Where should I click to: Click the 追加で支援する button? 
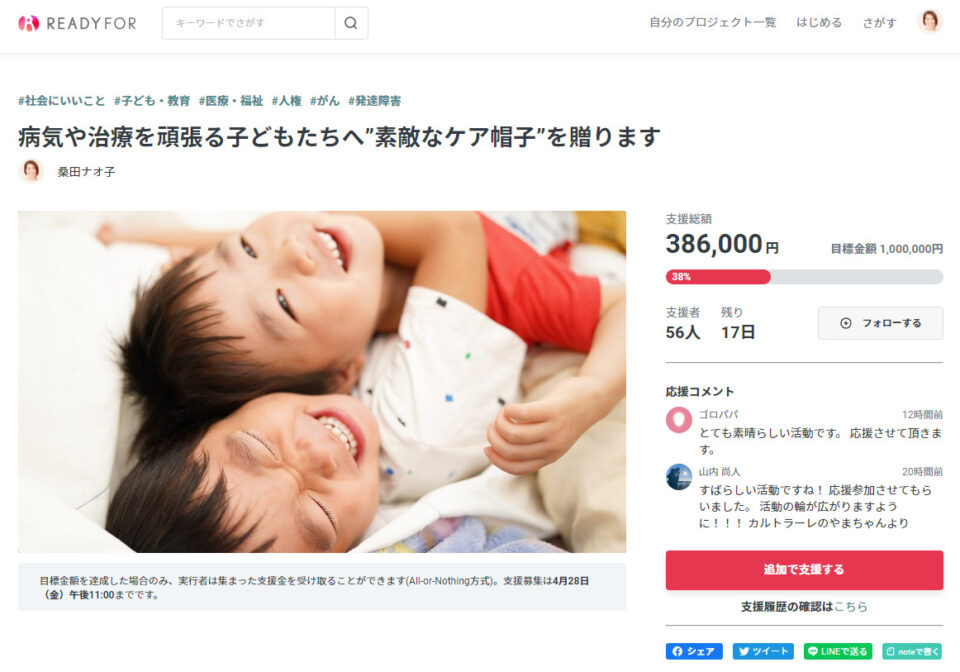click(x=804, y=570)
